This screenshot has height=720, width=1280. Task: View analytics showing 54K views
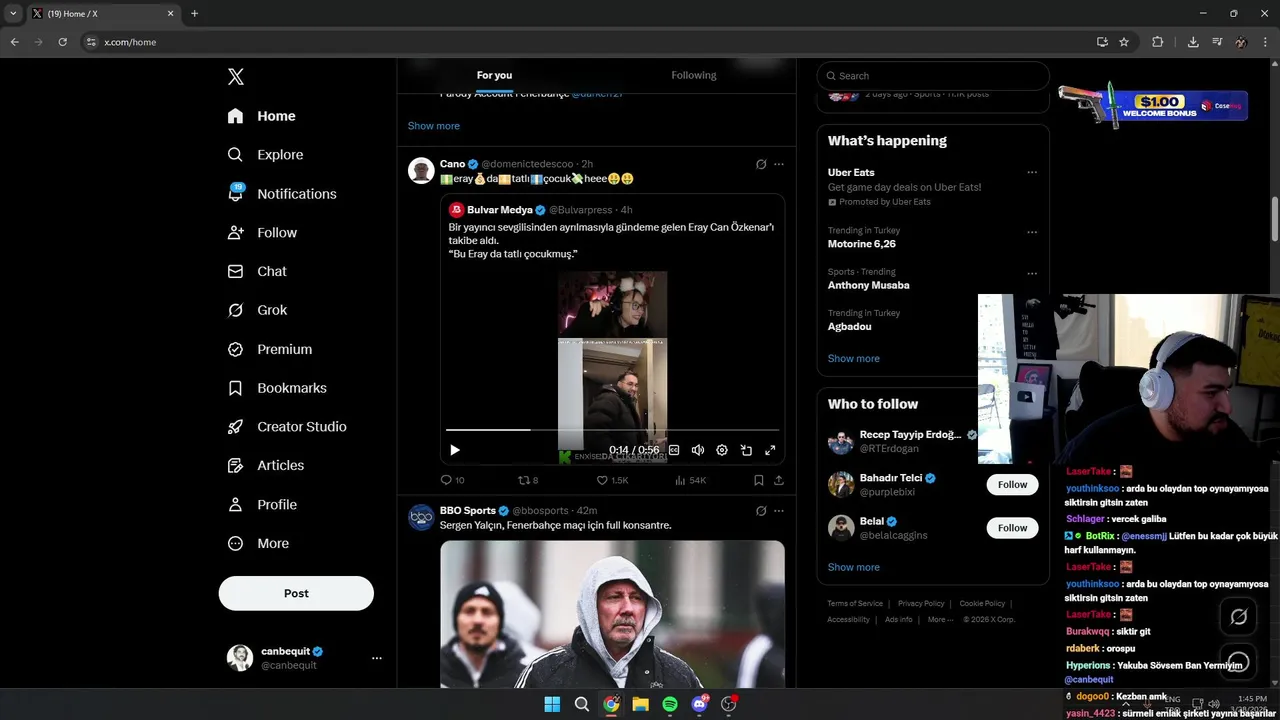coord(691,480)
